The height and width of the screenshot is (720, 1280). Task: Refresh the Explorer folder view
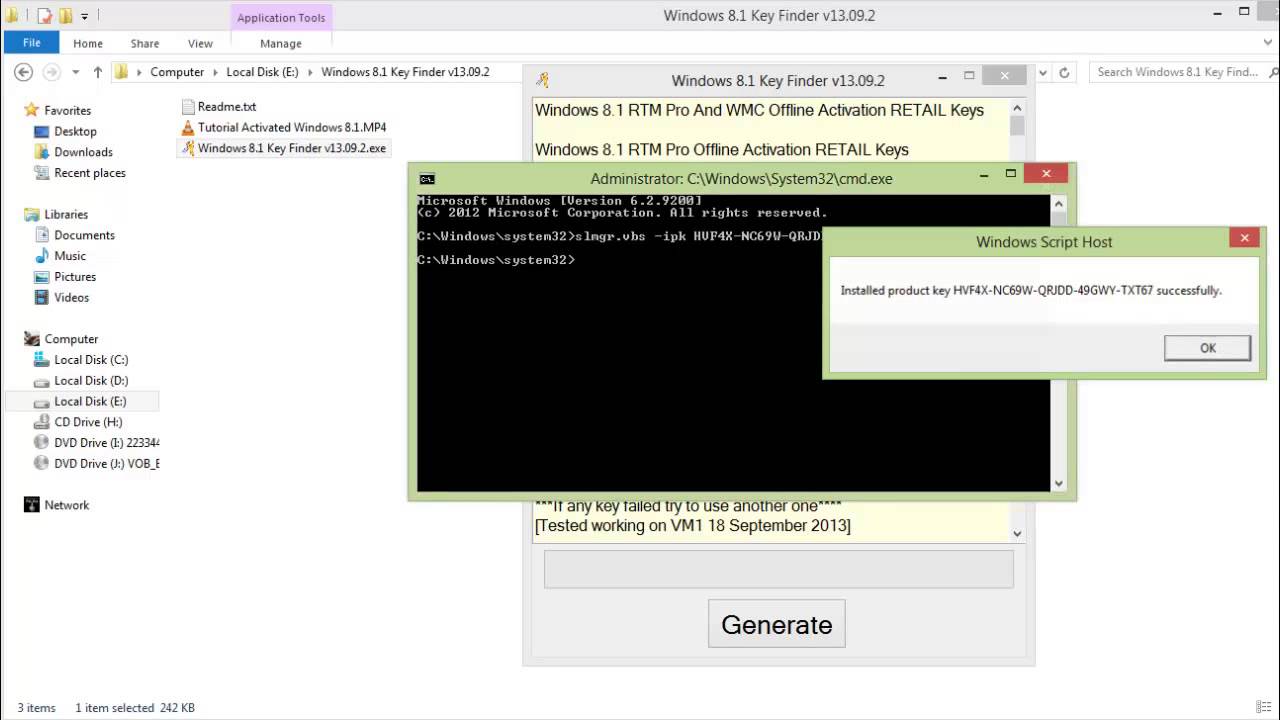[x=1064, y=72]
